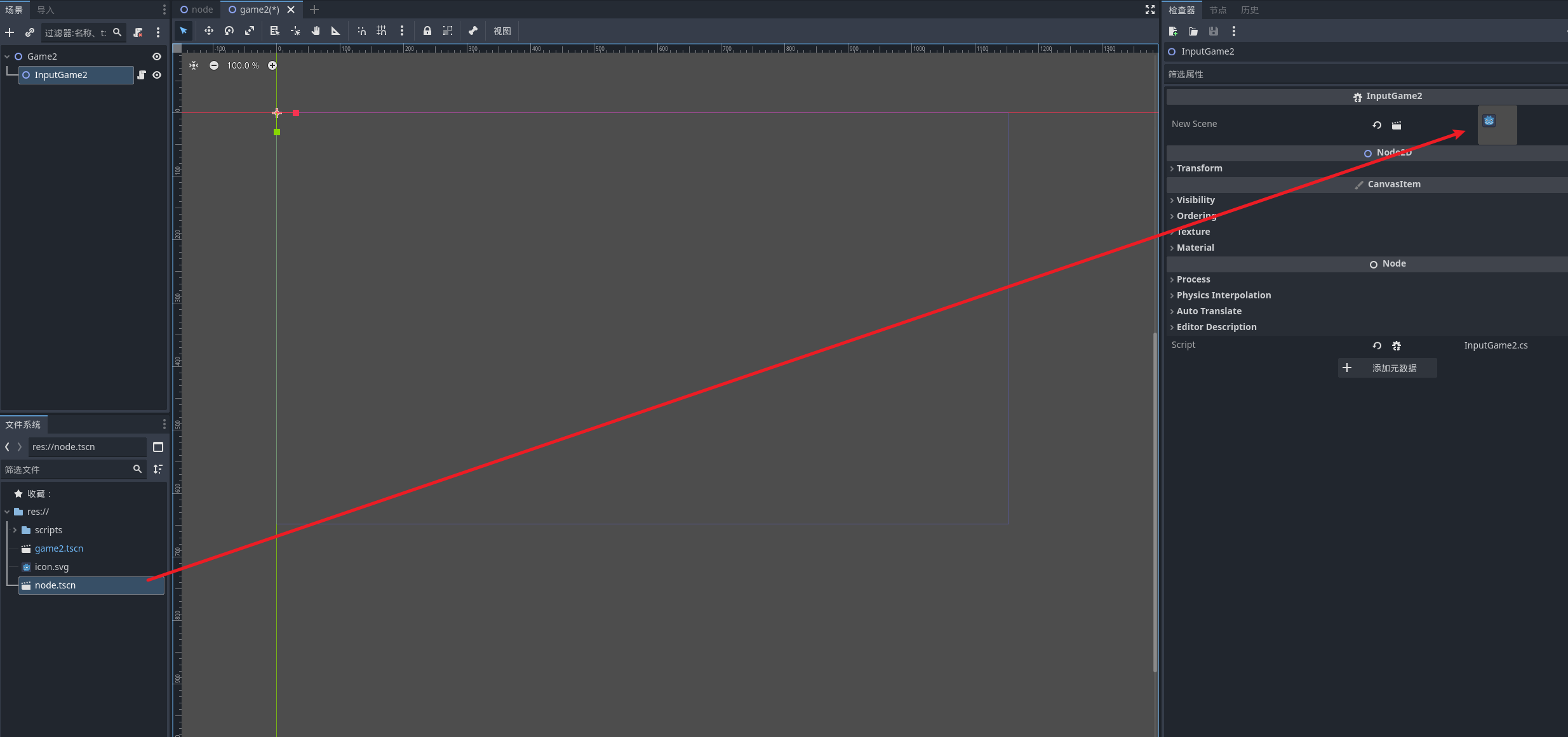Attach script button in Scene panel toolbar
This screenshot has width=1568, height=737.
point(138,32)
